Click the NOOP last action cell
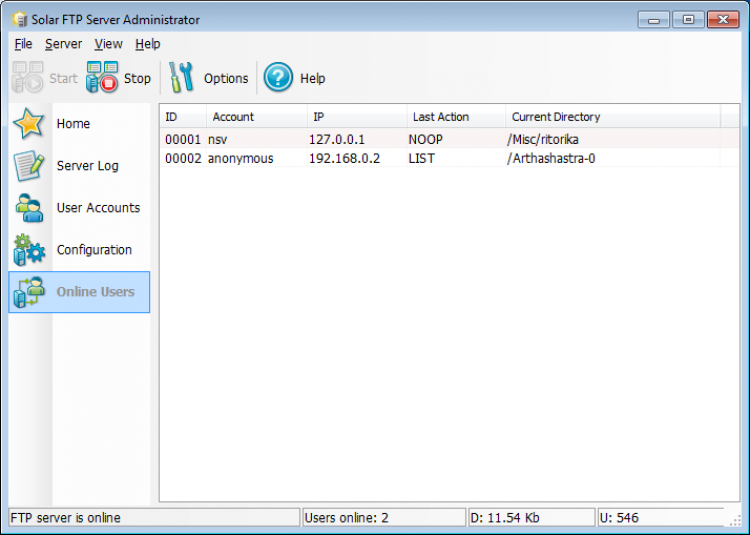Screen dimensions: 750x535 click(425, 140)
